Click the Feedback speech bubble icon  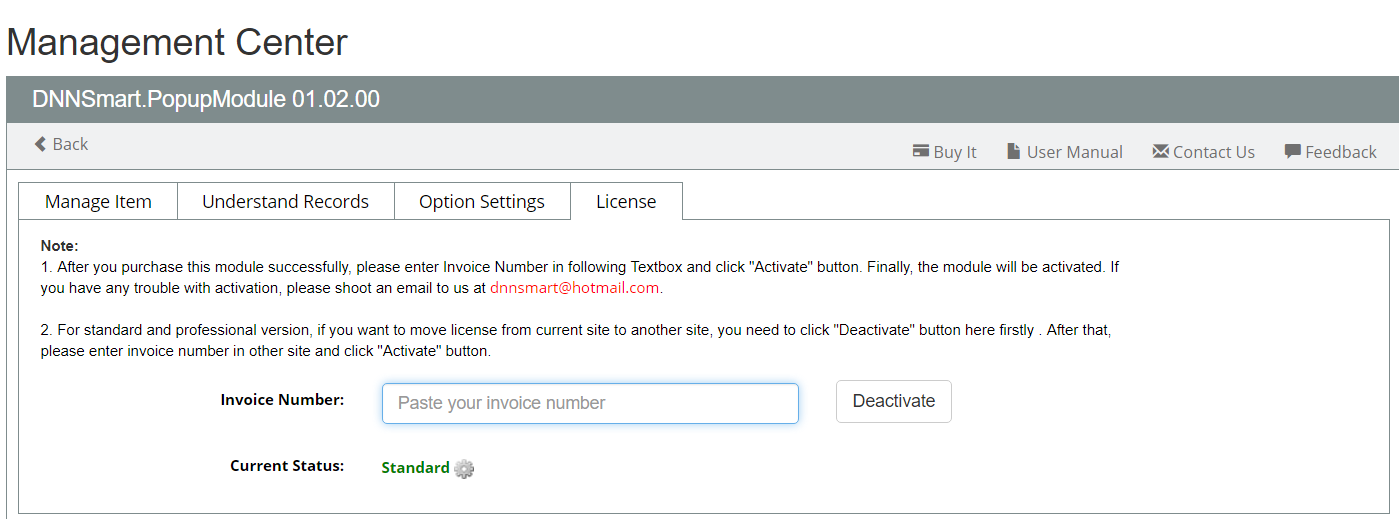1293,152
